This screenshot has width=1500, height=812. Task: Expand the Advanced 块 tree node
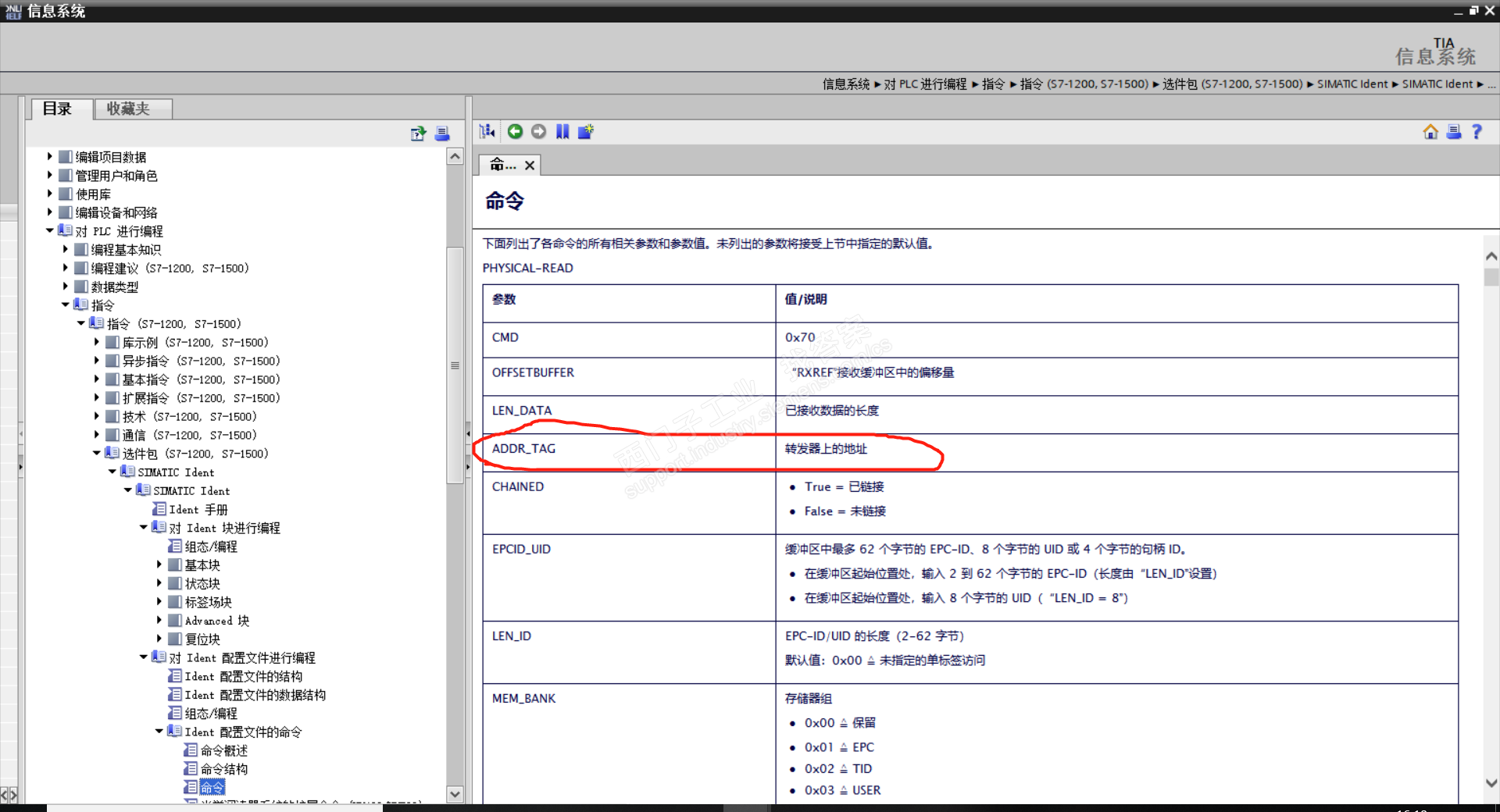(159, 620)
